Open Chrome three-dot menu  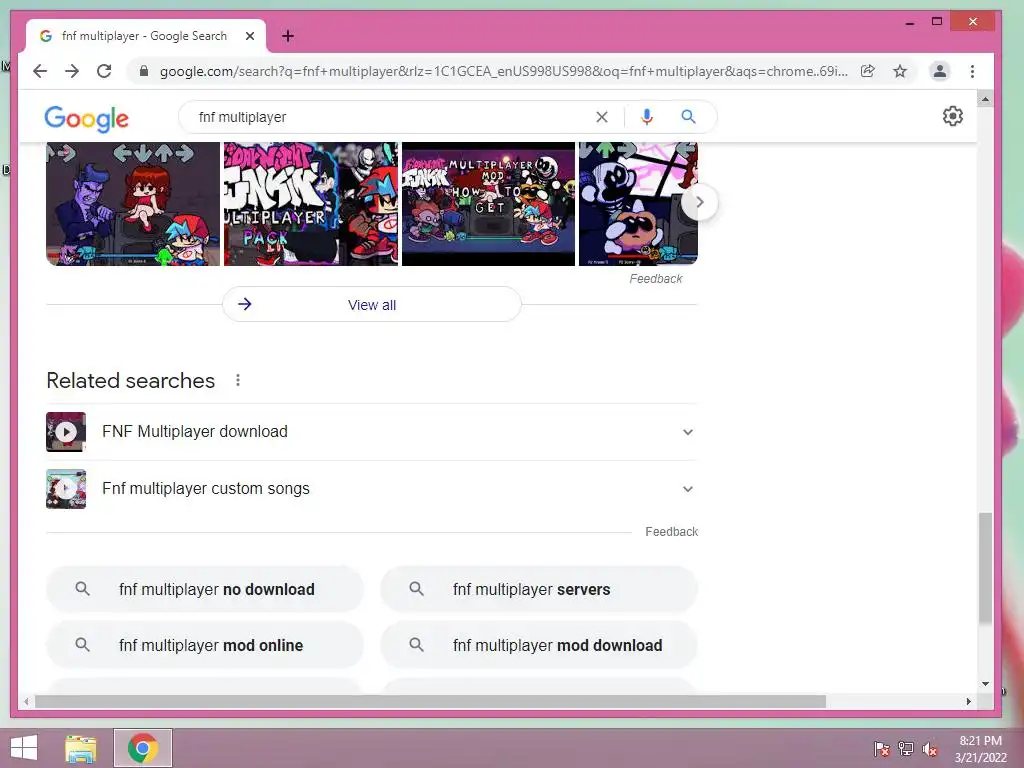(972, 71)
